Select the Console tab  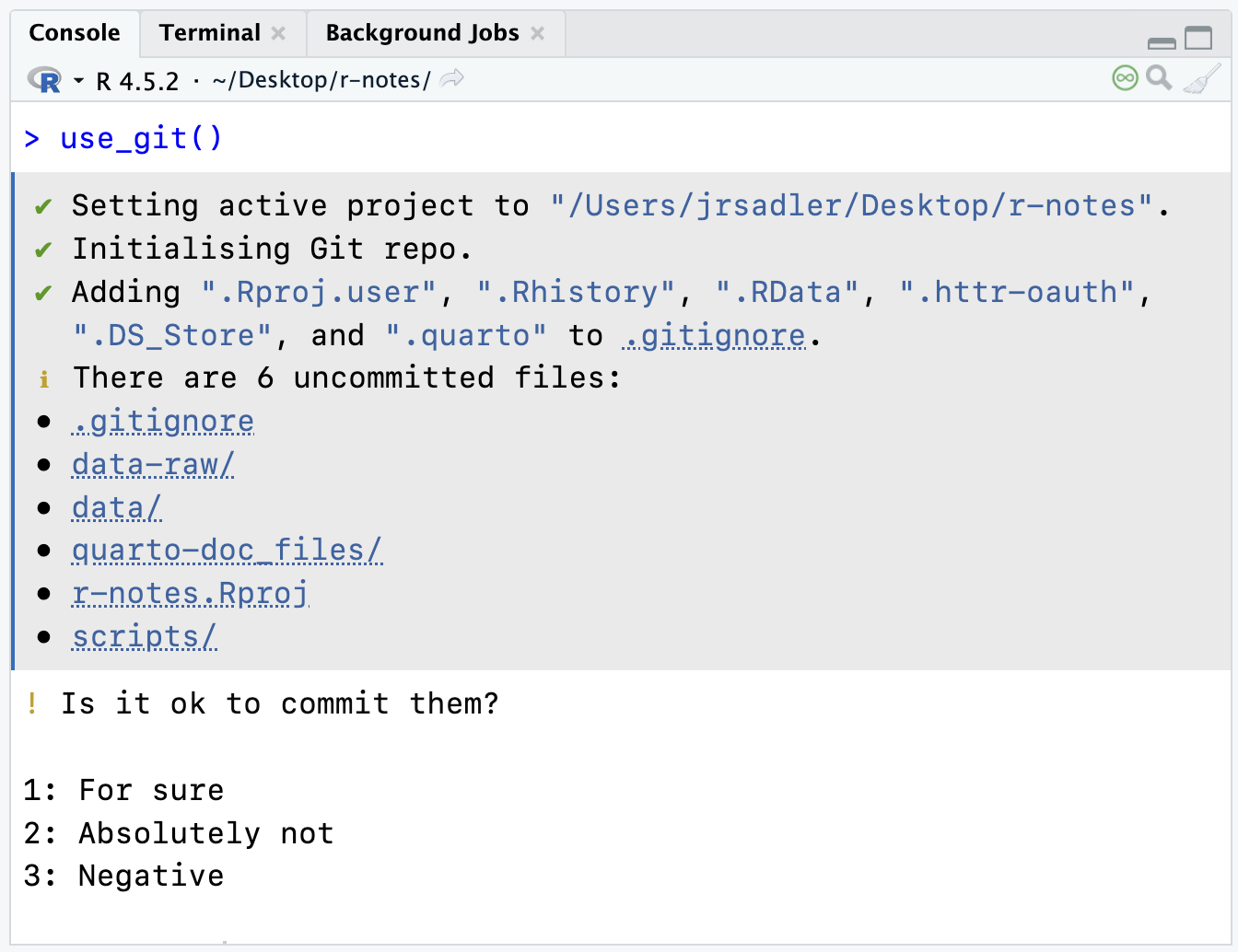click(x=75, y=32)
